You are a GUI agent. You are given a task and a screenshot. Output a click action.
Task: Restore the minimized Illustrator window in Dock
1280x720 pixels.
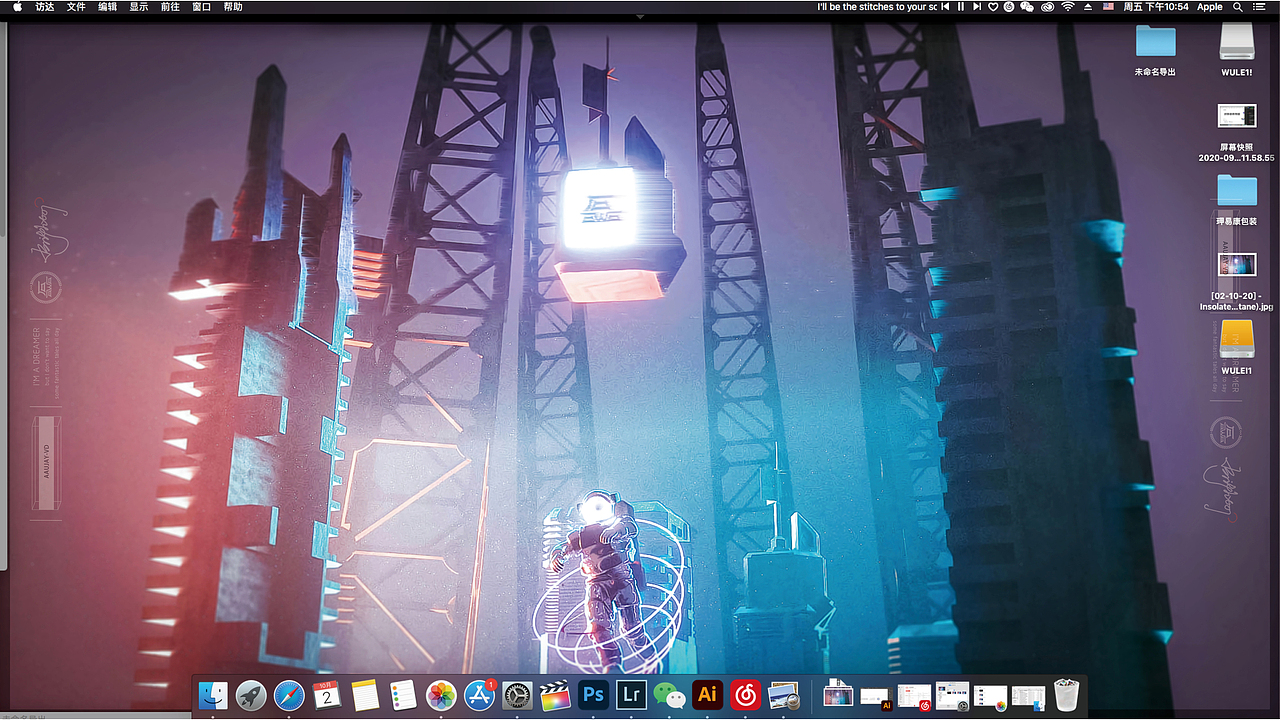pyautogui.click(x=876, y=697)
